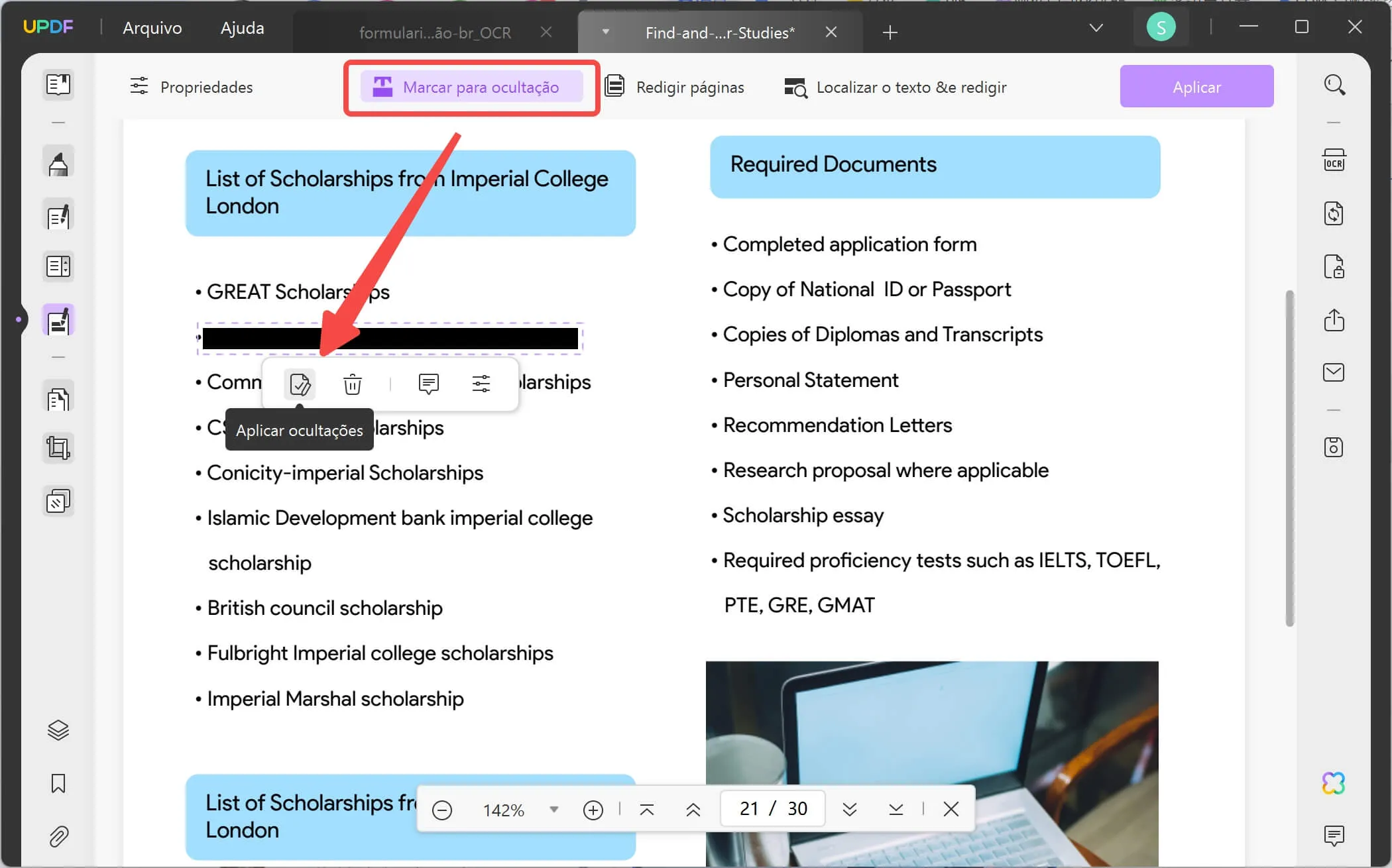
Task: Open the Ajuda menu
Action: tap(242, 28)
